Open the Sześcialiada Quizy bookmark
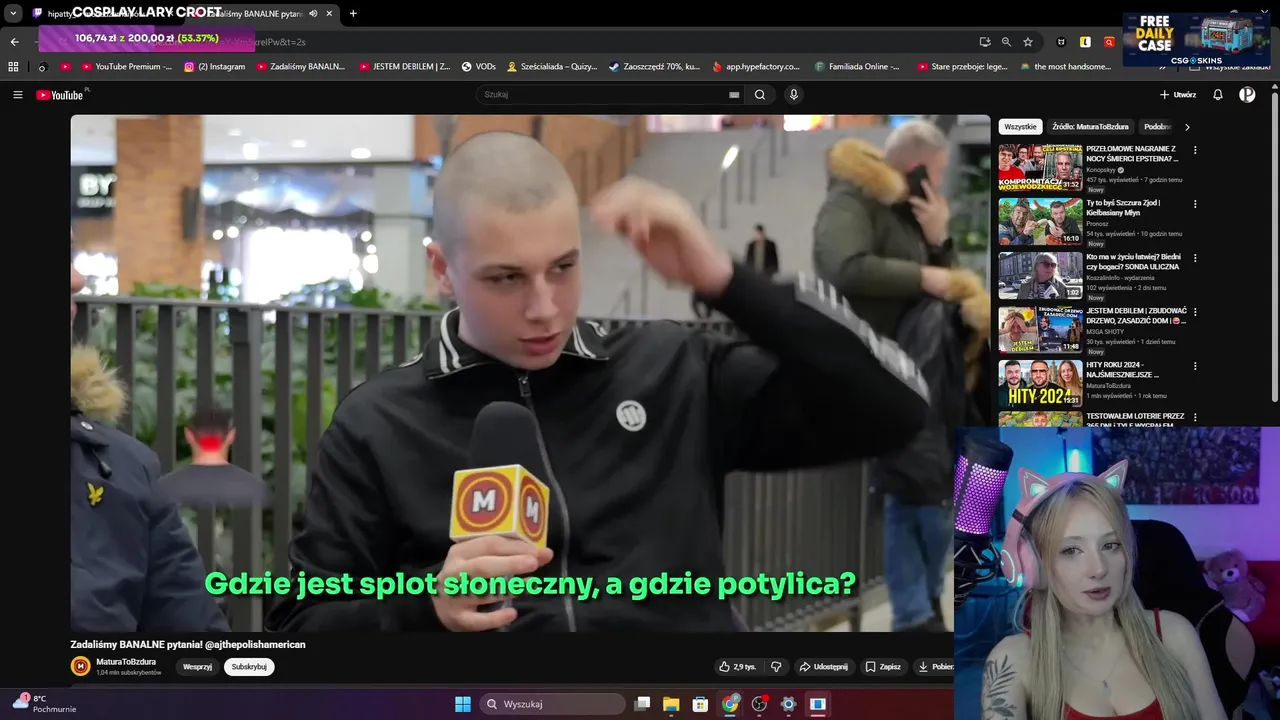The height and width of the screenshot is (720, 1280). coord(552,67)
